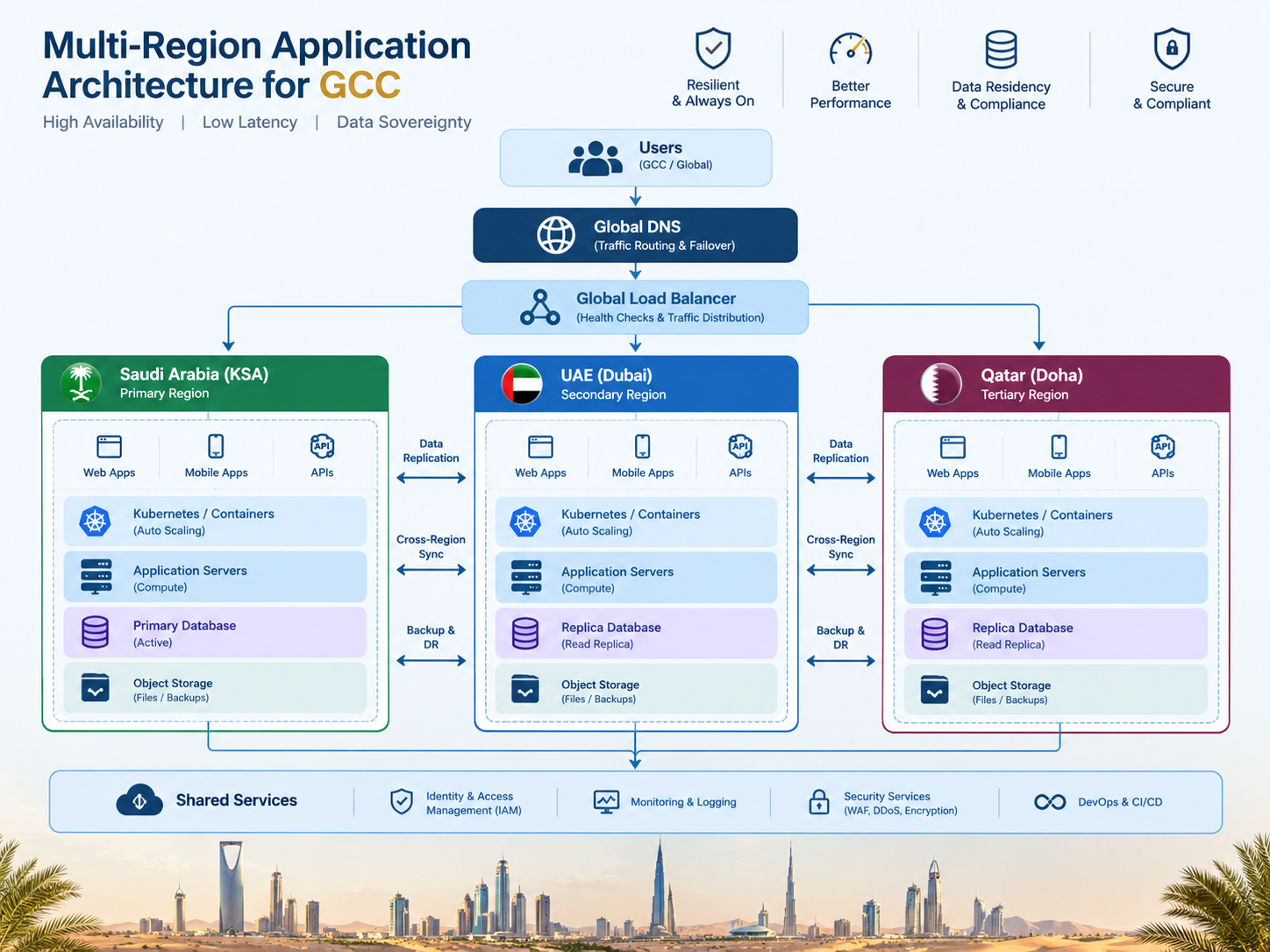Click the Secure & Compliant lock shield icon

pyautogui.click(x=1172, y=49)
